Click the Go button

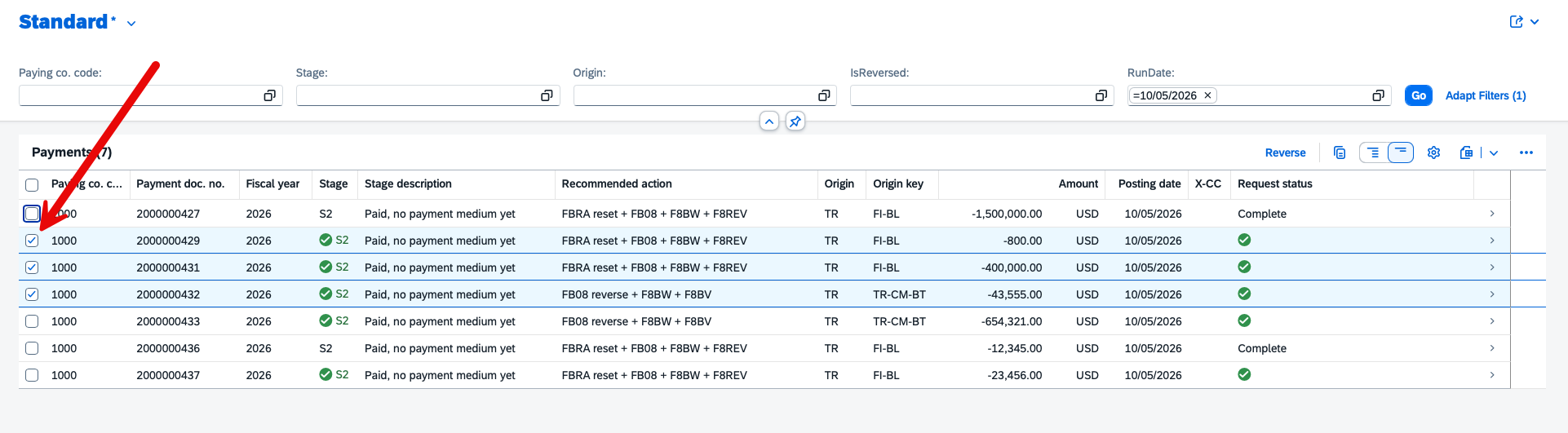click(x=1419, y=95)
